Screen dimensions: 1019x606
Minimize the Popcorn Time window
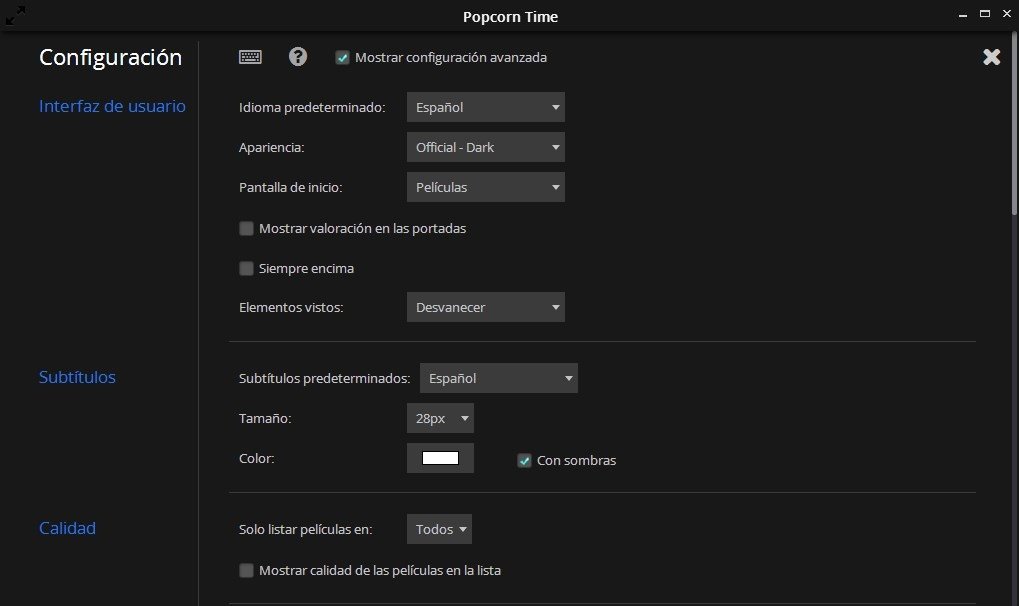click(x=963, y=14)
